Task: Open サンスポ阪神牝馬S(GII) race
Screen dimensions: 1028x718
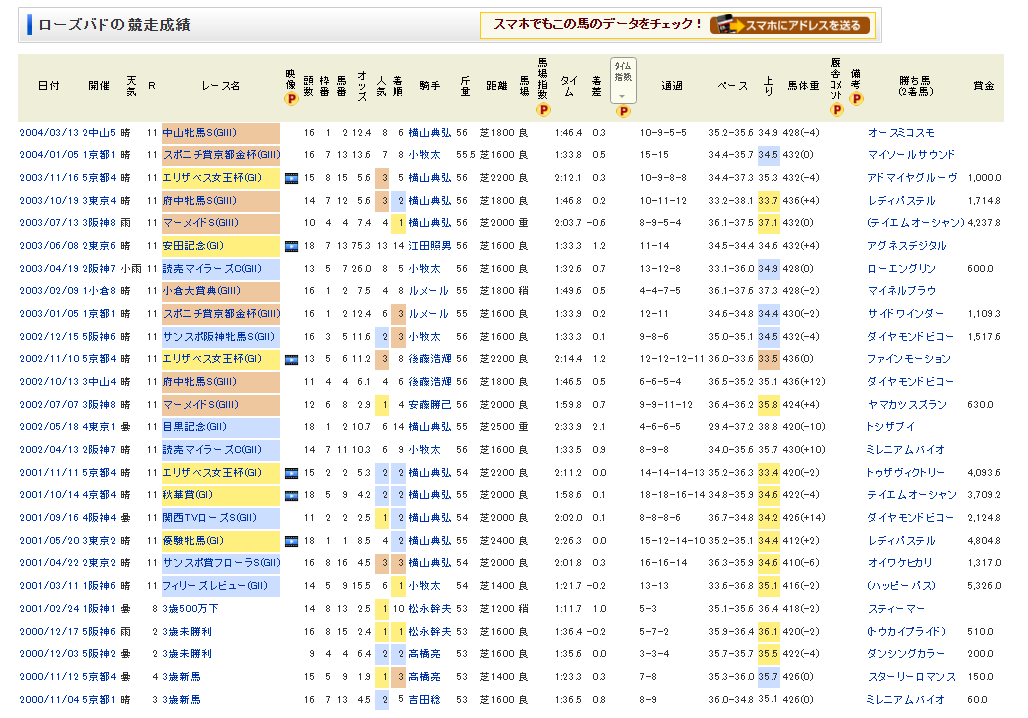Action: [219, 337]
